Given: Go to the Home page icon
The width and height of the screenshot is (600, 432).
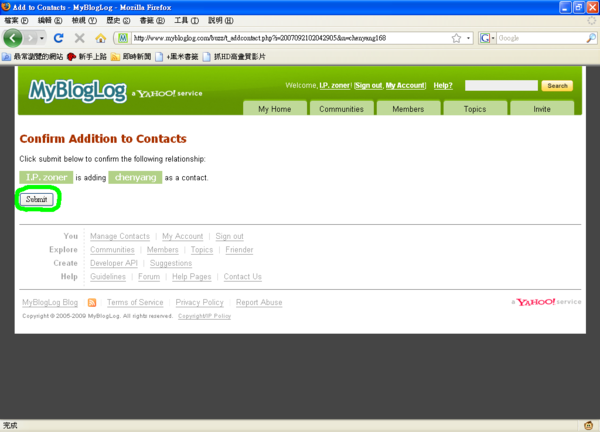Looking at the screenshot, I should coord(101,38).
